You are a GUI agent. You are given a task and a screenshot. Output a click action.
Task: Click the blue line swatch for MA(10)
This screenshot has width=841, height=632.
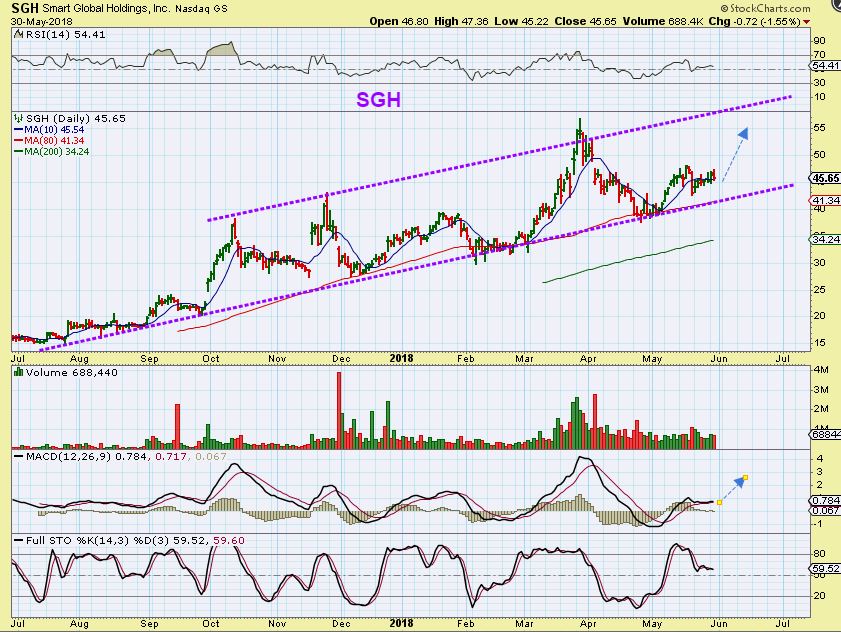[x=19, y=130]
